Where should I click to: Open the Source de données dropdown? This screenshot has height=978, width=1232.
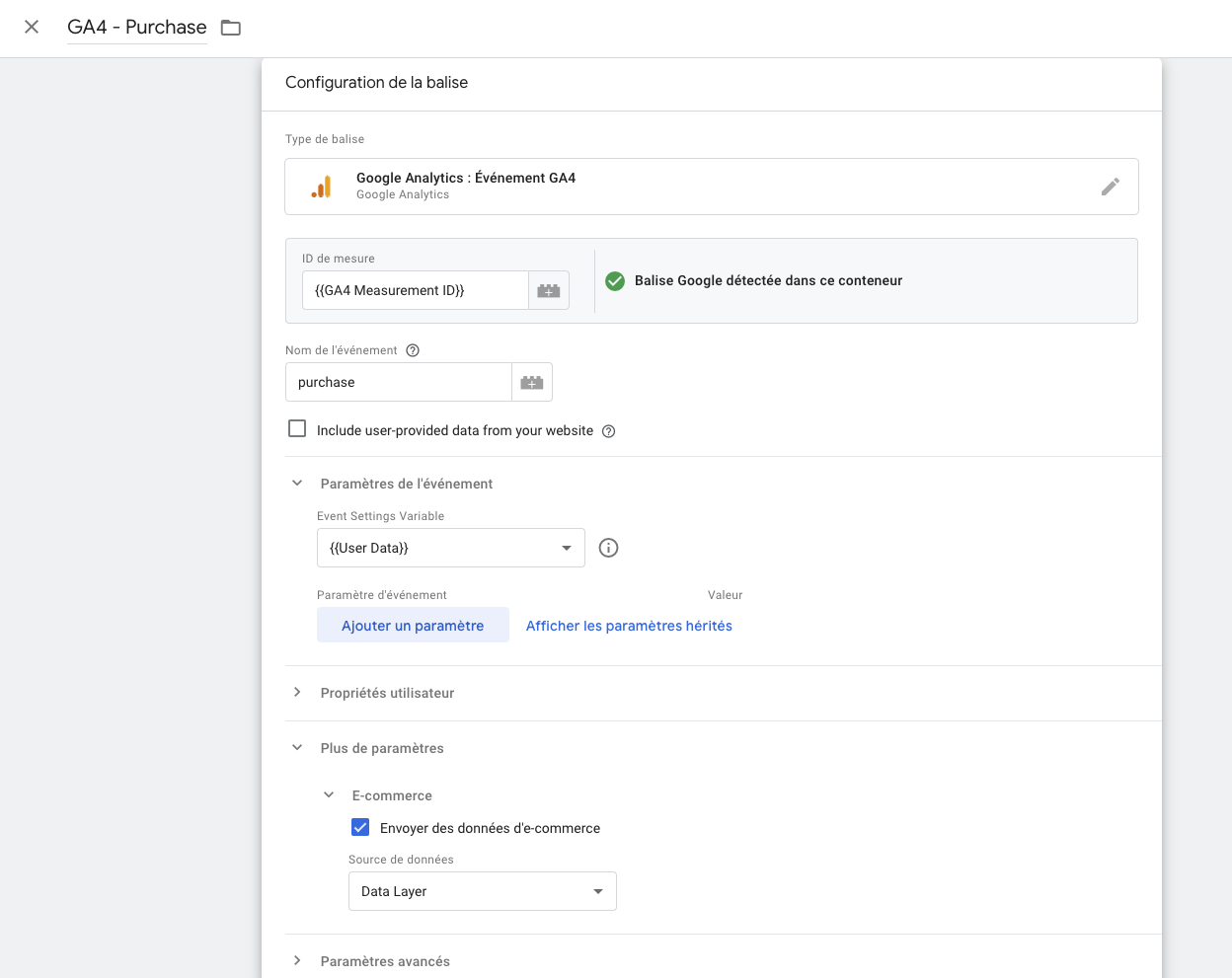click(483, 891)
